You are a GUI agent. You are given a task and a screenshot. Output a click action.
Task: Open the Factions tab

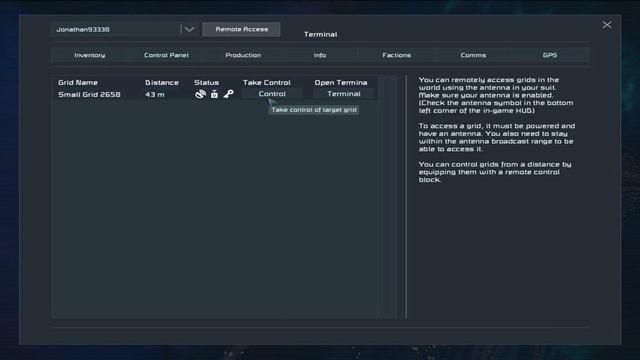click(396, 55)
